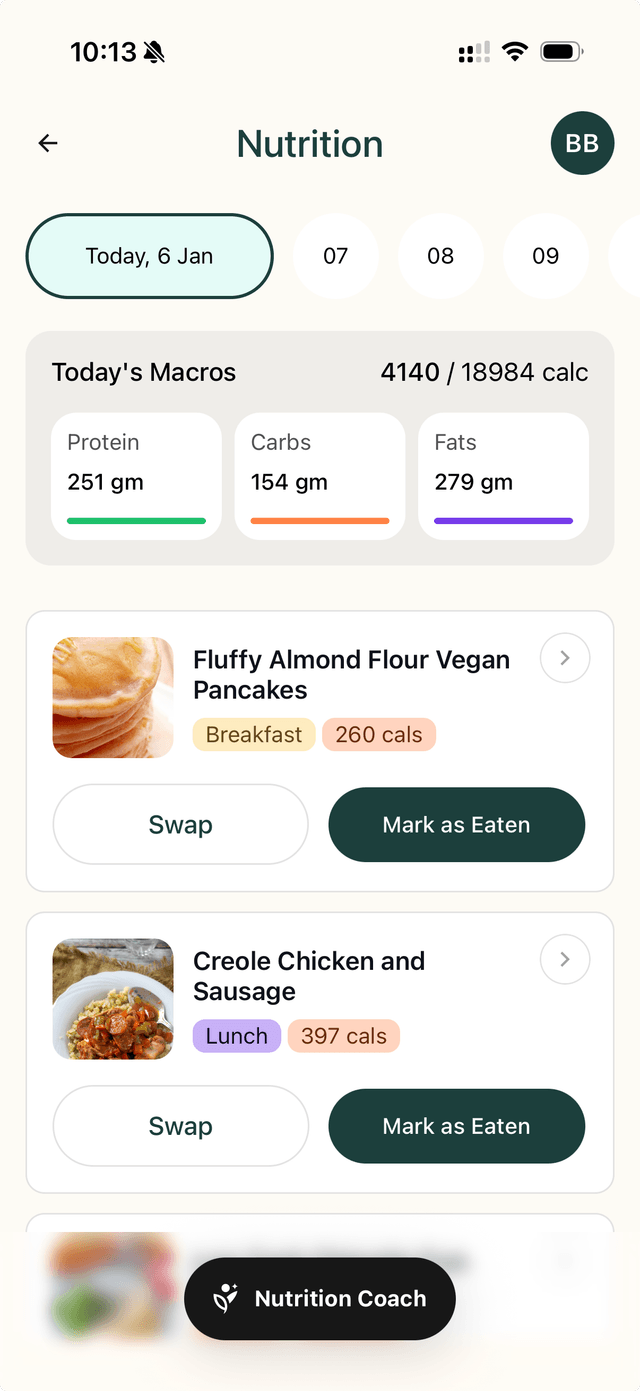The image size is (640, 1391).
Task: Mark the pancakes as eaten
Action: tap(456, 824)
